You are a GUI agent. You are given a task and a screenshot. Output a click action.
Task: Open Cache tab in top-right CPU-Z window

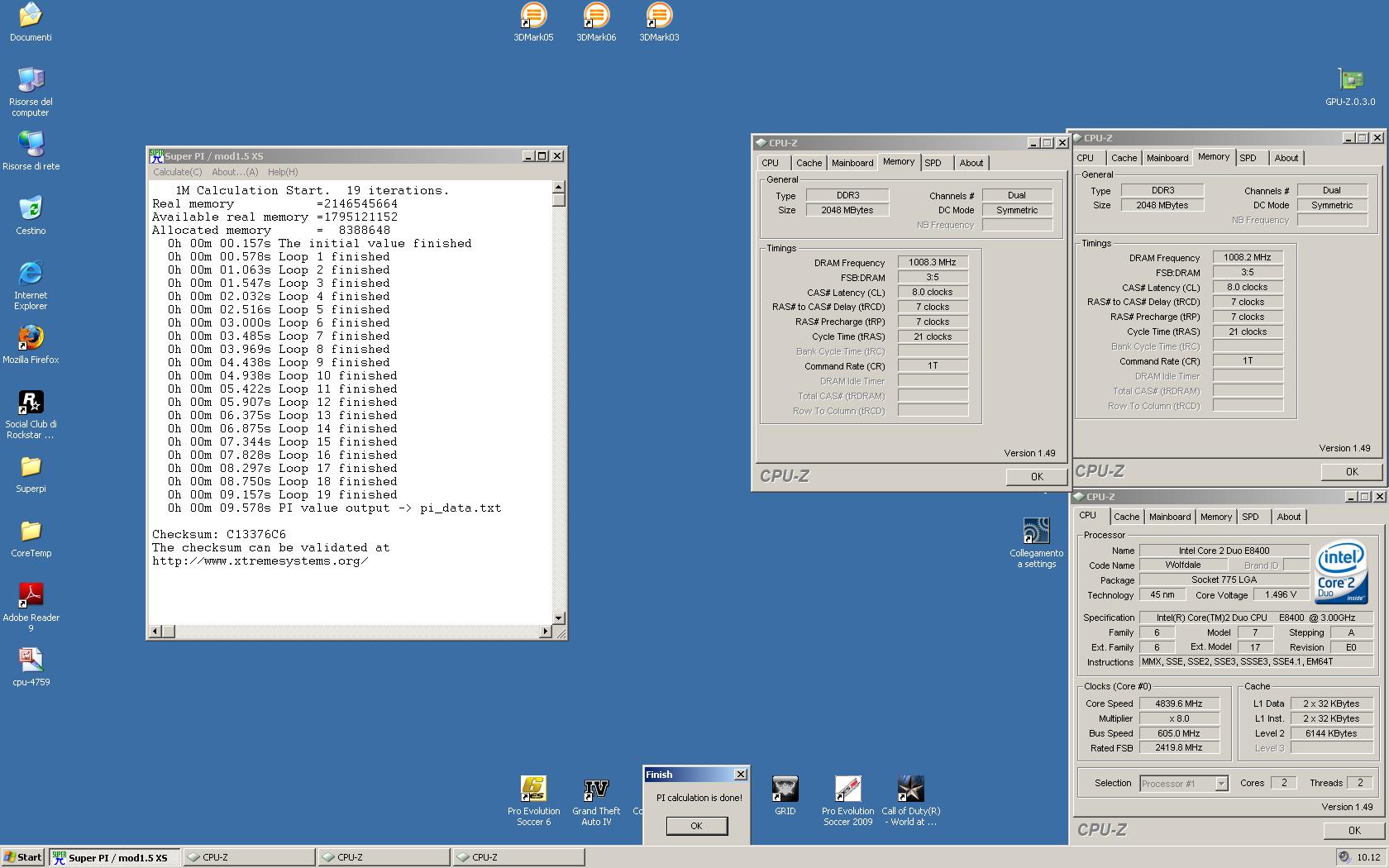coord(1124,158)
